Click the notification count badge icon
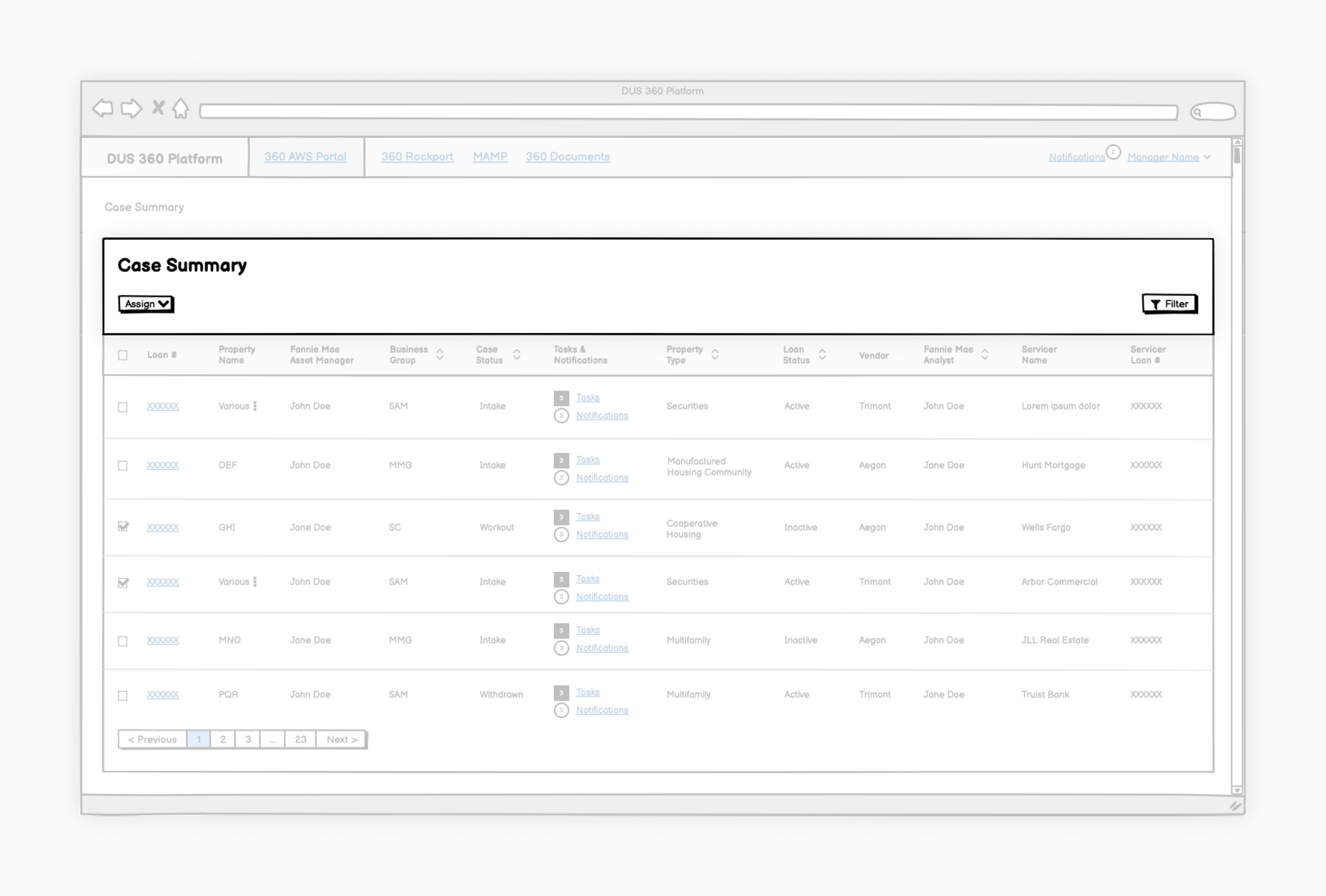1326x896 pixels. coord(1113,152)
